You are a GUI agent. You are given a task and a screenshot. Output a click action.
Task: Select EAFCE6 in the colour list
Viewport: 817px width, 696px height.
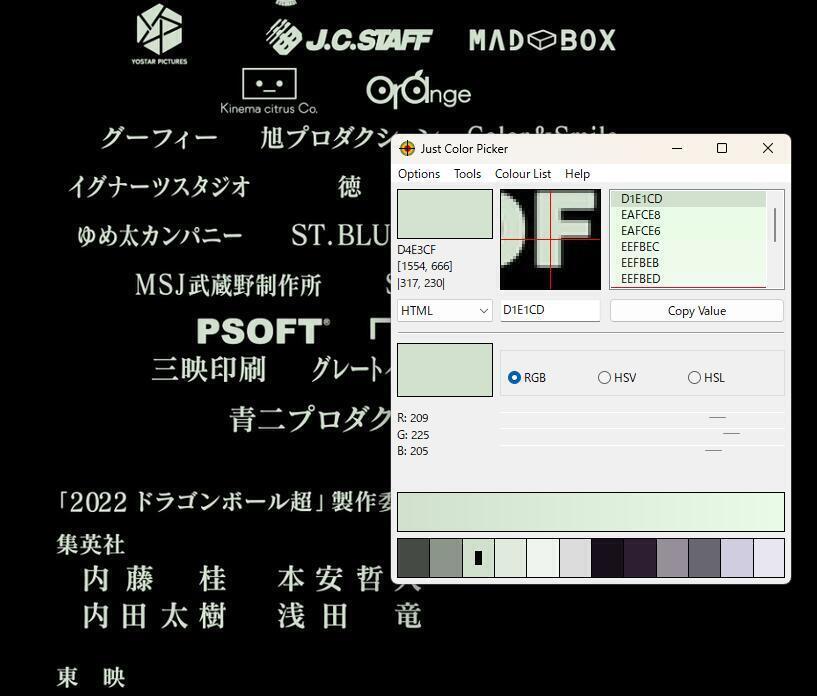pyautogui.click(x=688, y=231)
